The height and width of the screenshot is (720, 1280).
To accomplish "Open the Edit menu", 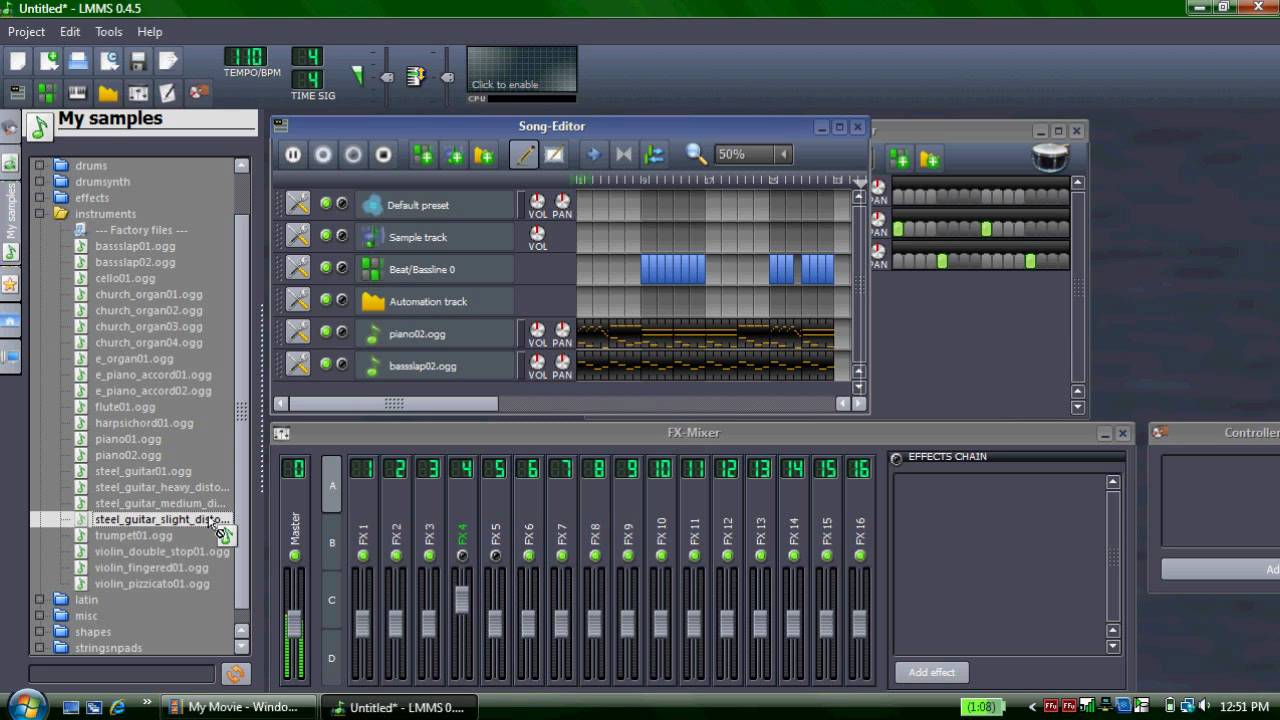I will [x=70, y=32].
